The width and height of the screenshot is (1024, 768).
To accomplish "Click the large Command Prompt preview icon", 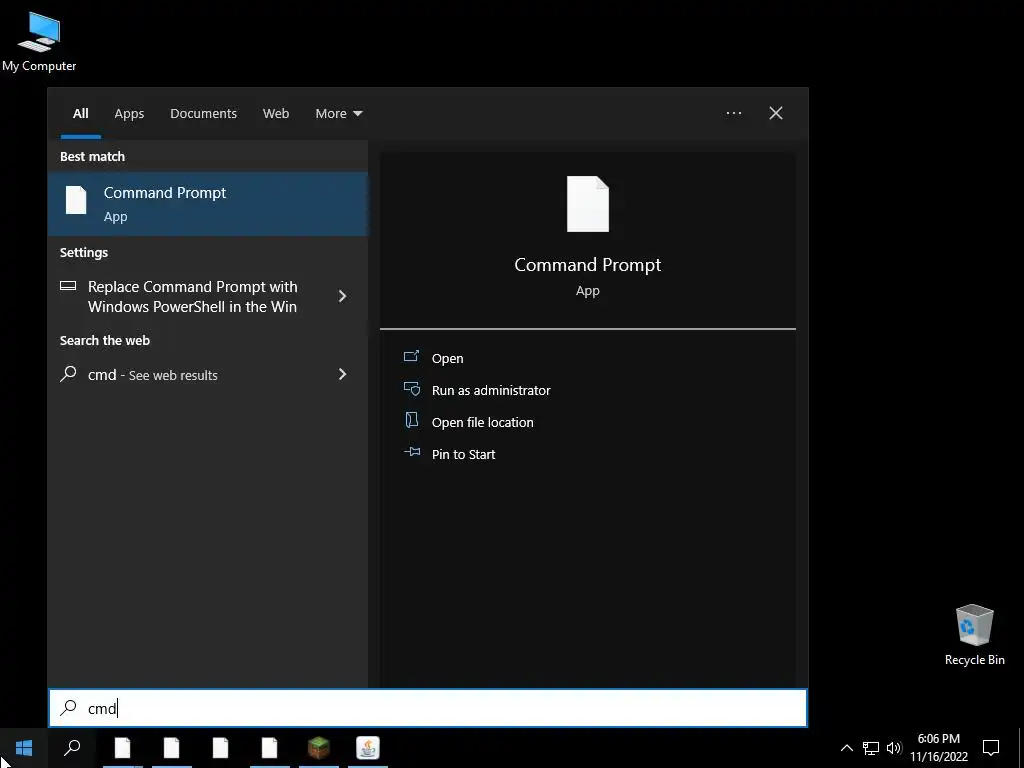I will (588, 204).
